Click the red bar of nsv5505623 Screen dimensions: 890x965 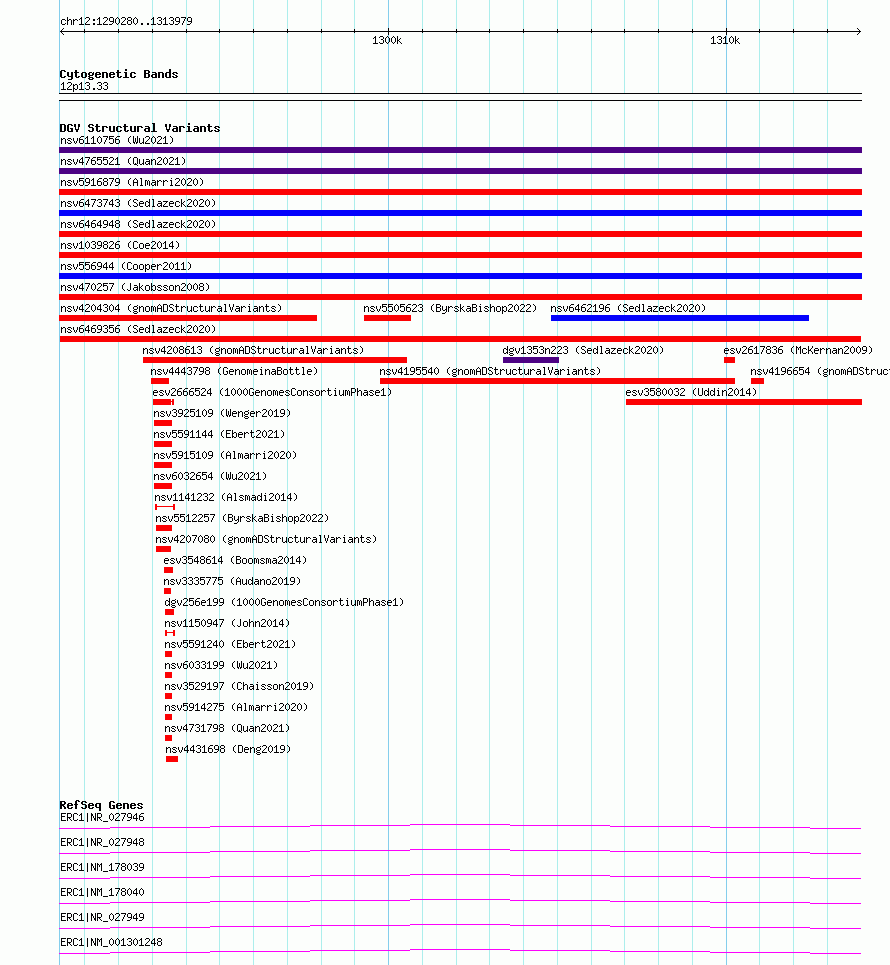387,318
